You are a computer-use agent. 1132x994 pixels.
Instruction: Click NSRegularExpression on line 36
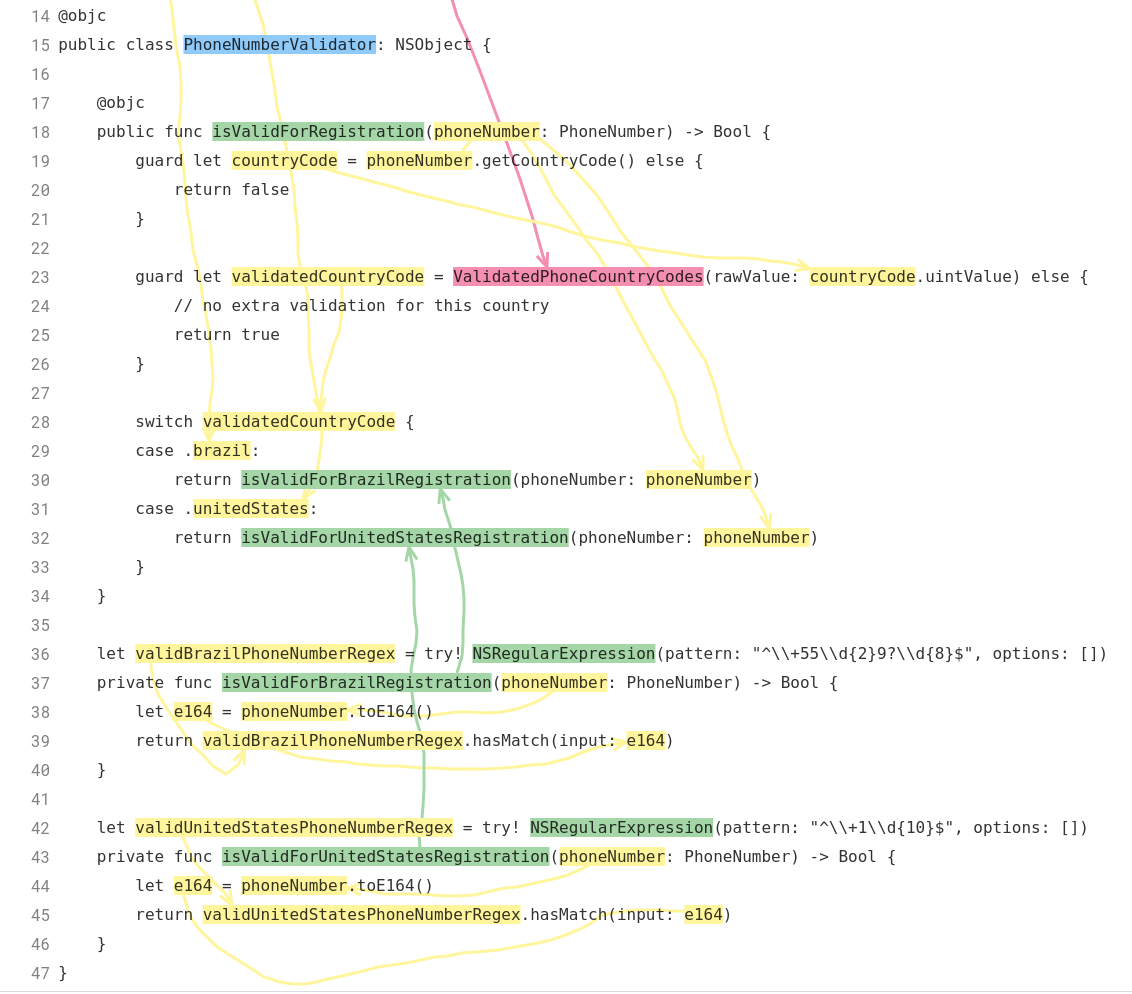(564, 653)
